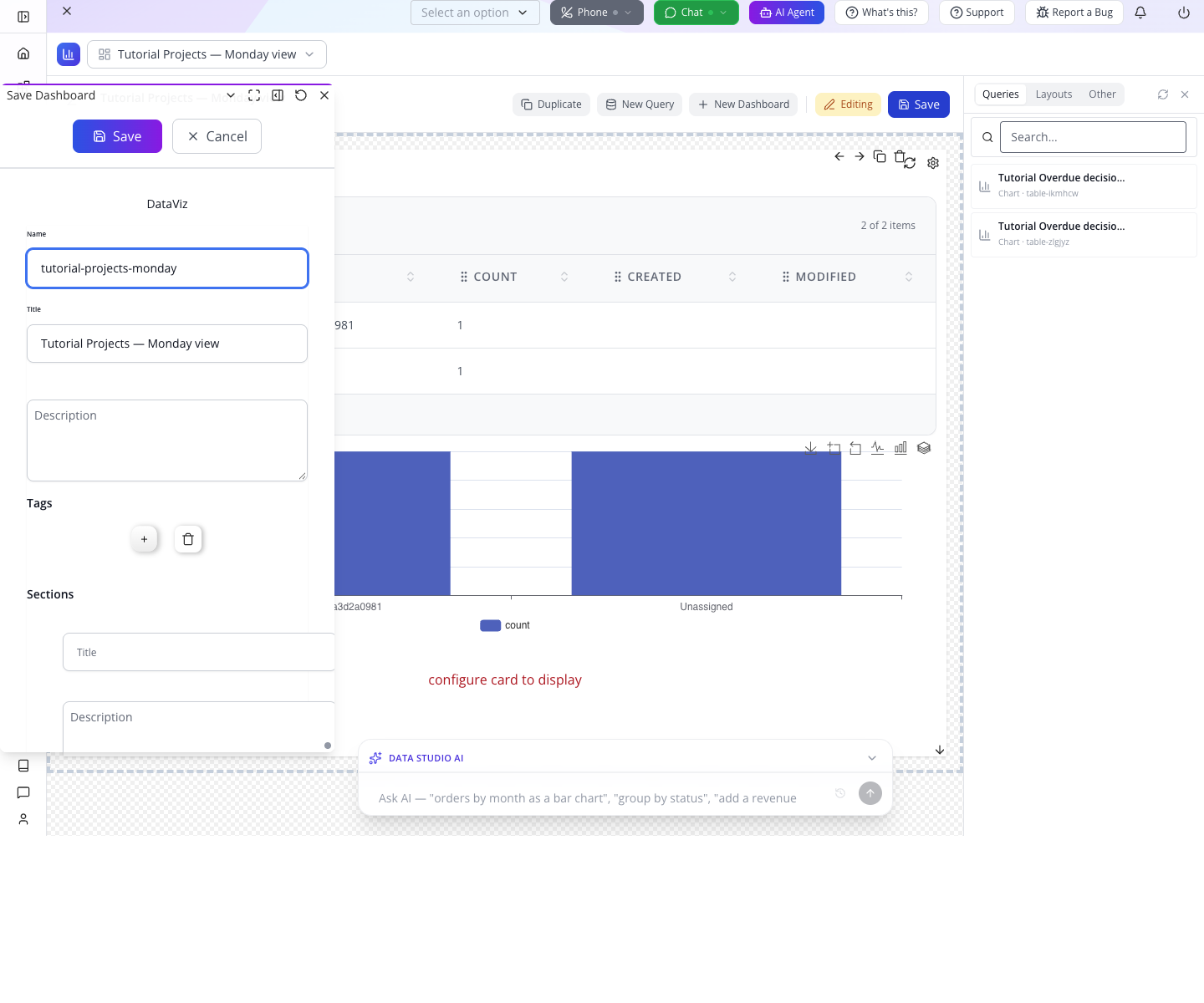Screen dimensions: 1204x1003
Task: Click the card settings gear icon
Action: (x=933, y=163)
